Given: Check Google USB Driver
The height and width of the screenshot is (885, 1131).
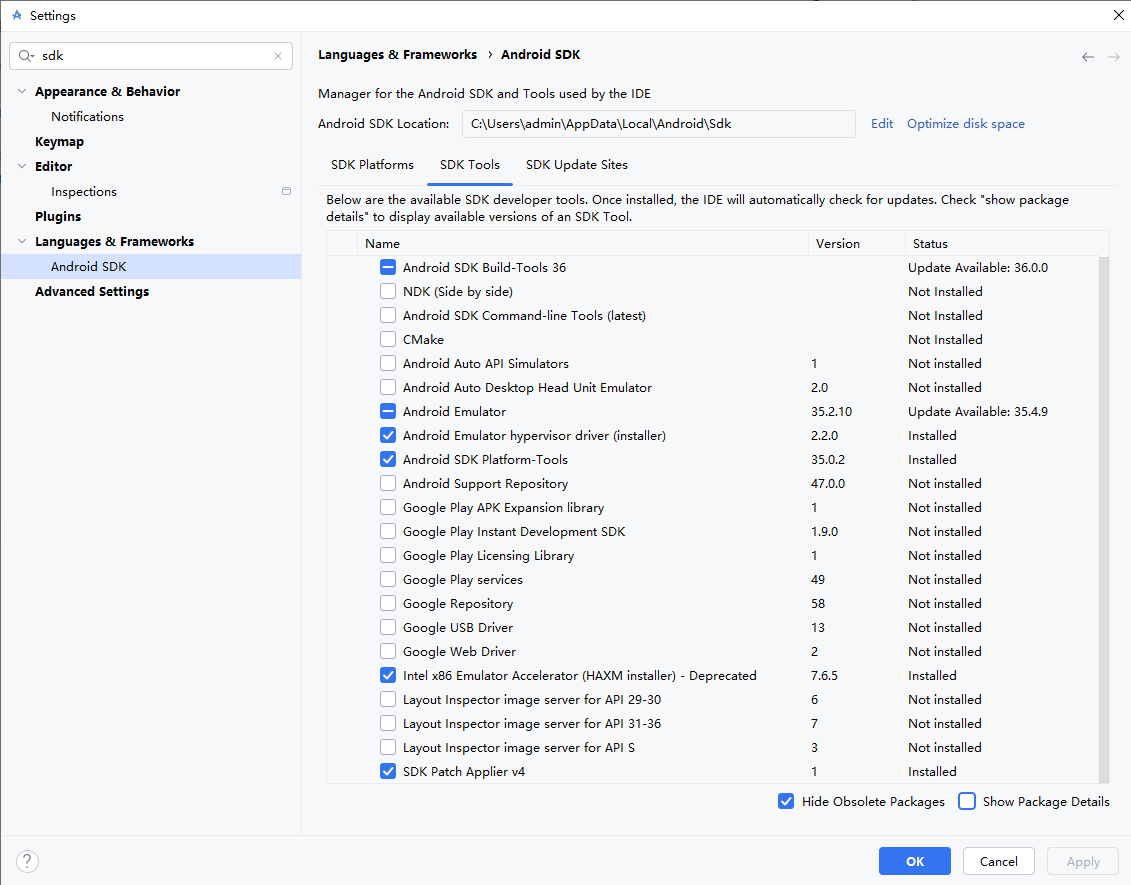Looking at the screenshot, I should pyautogui.click(x=388, y=628).
